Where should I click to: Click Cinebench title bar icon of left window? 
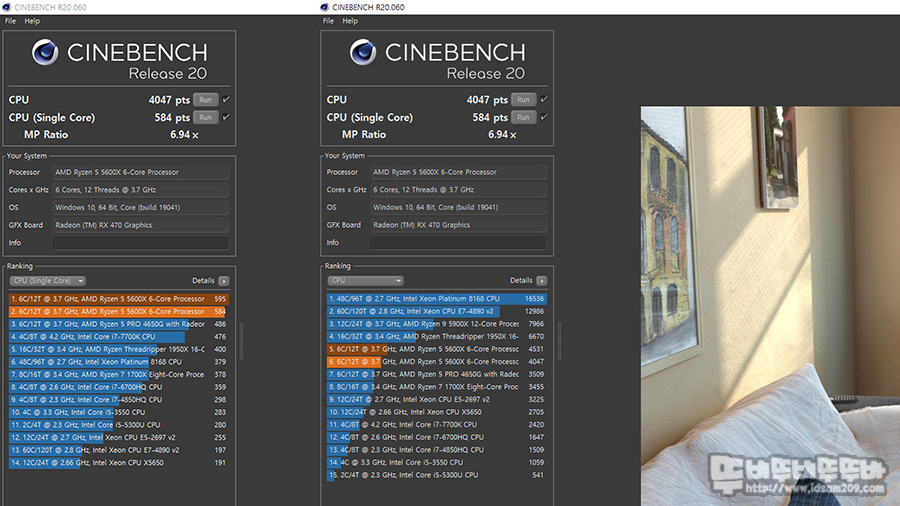[6, 7]
